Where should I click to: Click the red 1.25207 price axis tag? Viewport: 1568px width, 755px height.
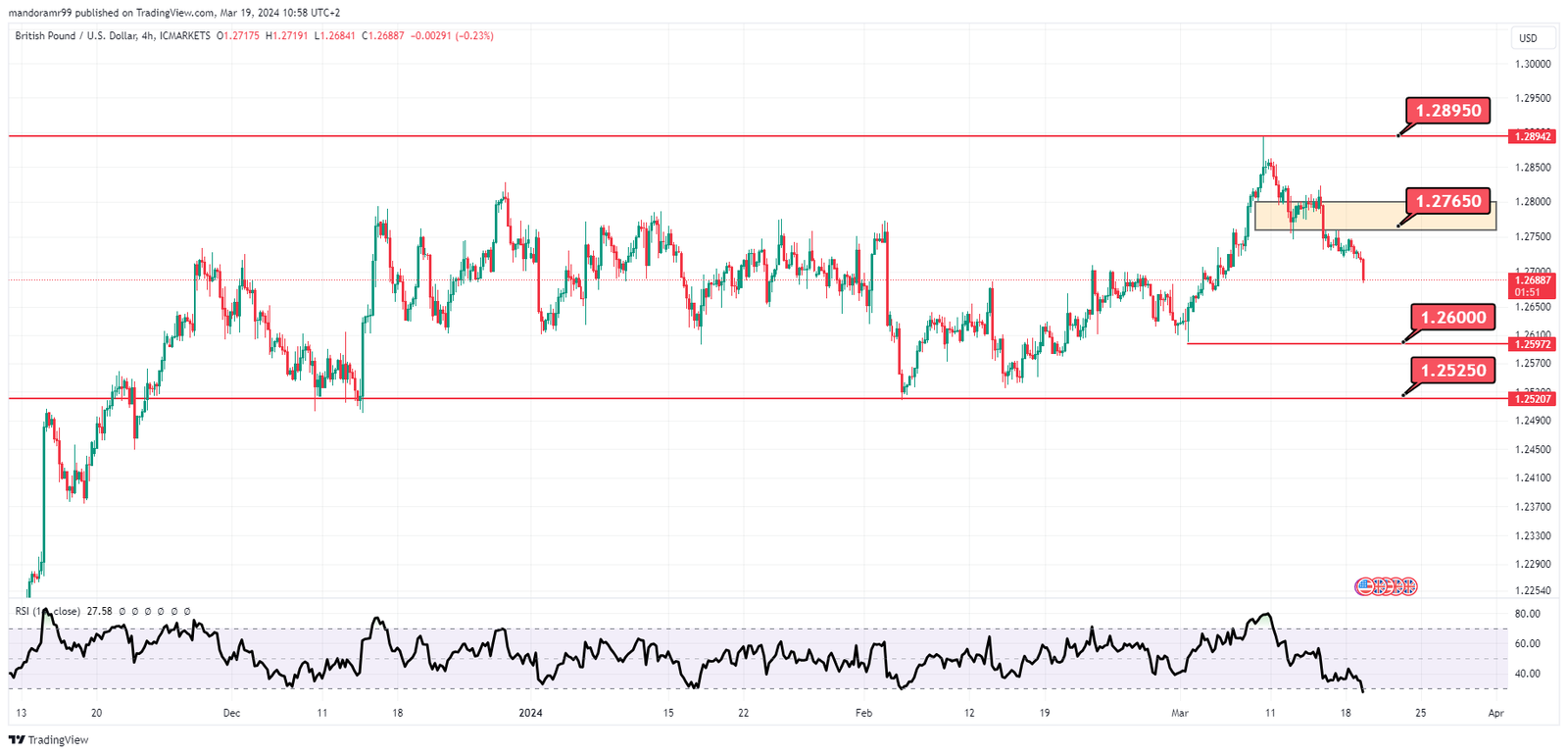[x=1533, y=398]
